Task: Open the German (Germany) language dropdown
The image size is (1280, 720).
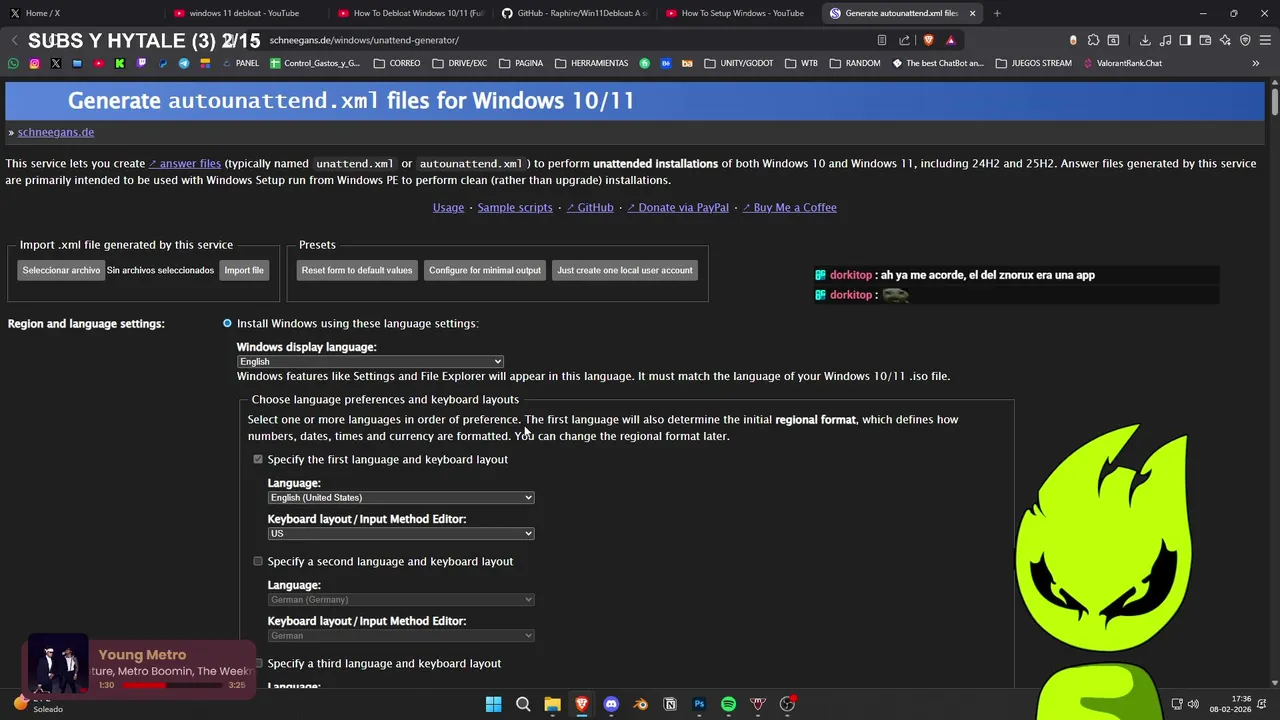Action: click(401, 599)
